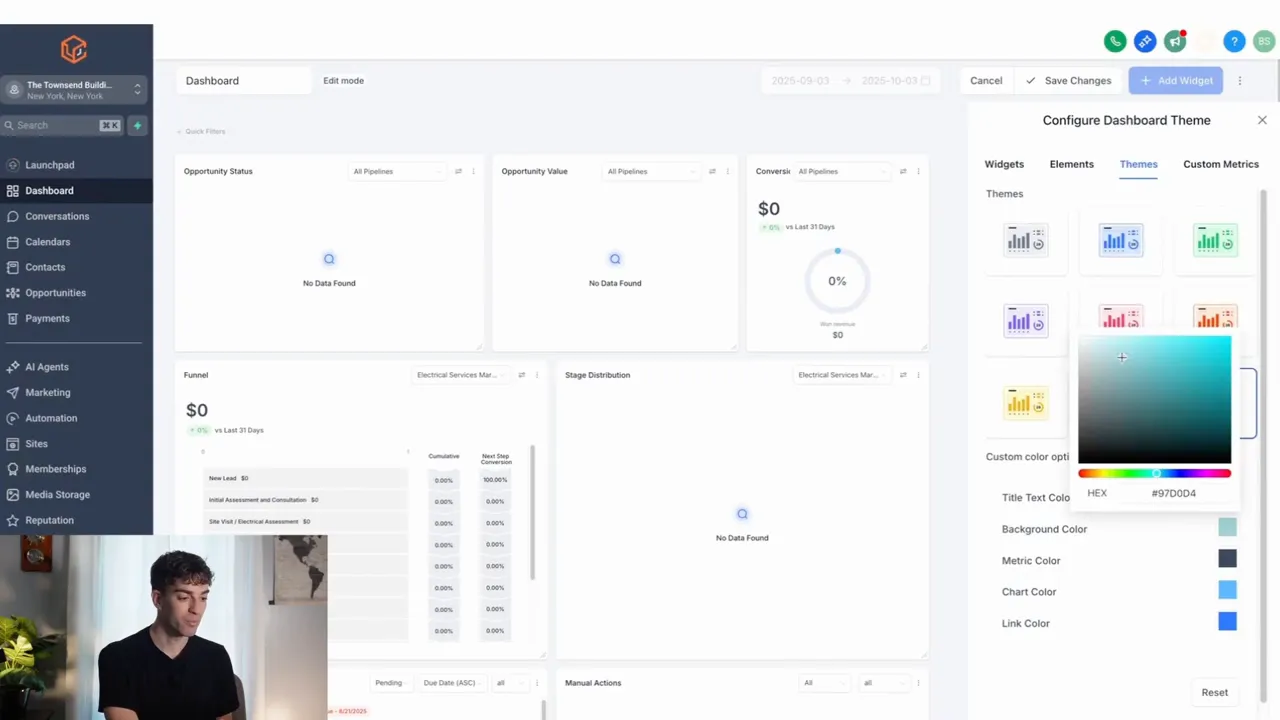This screenshot has width=1280, height=720.
Task: Select the purple theme thumbnail
Action: (1026, 321)
